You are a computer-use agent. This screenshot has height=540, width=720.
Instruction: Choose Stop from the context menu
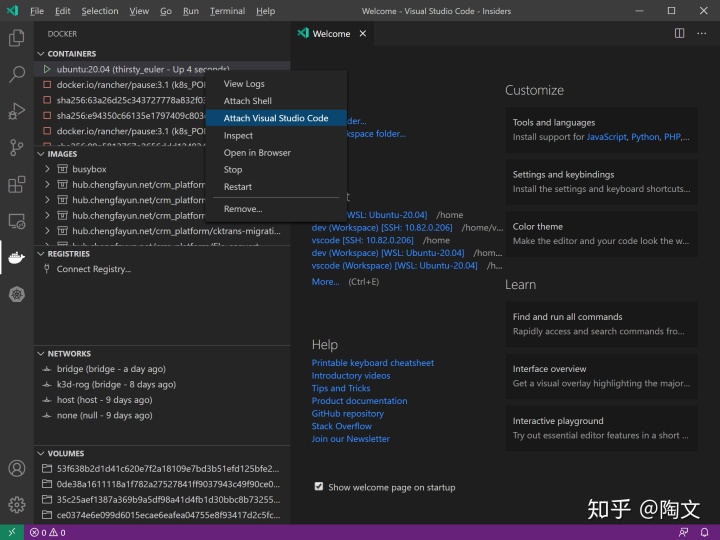[x=276, y=169]
